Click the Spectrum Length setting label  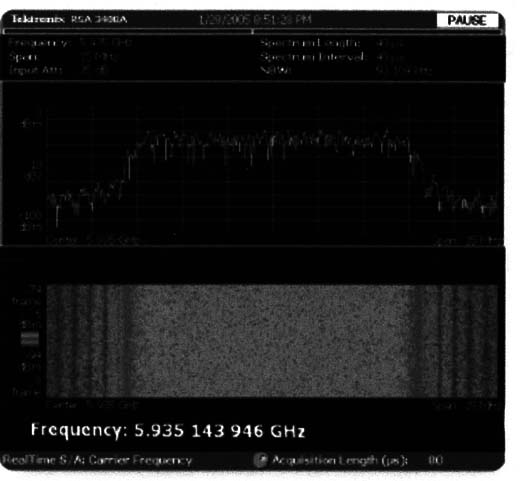[x=310, y=43]
